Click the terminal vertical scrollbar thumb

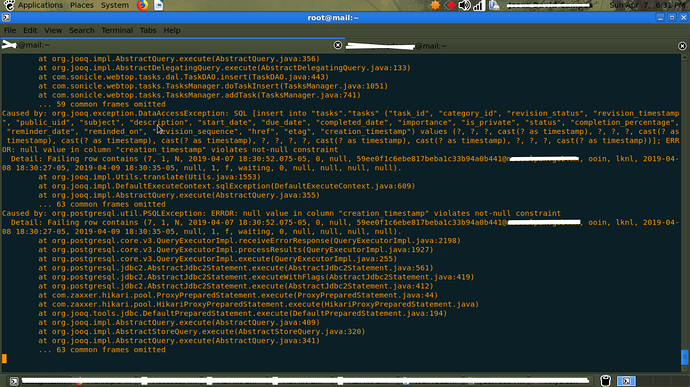(684, 357)
